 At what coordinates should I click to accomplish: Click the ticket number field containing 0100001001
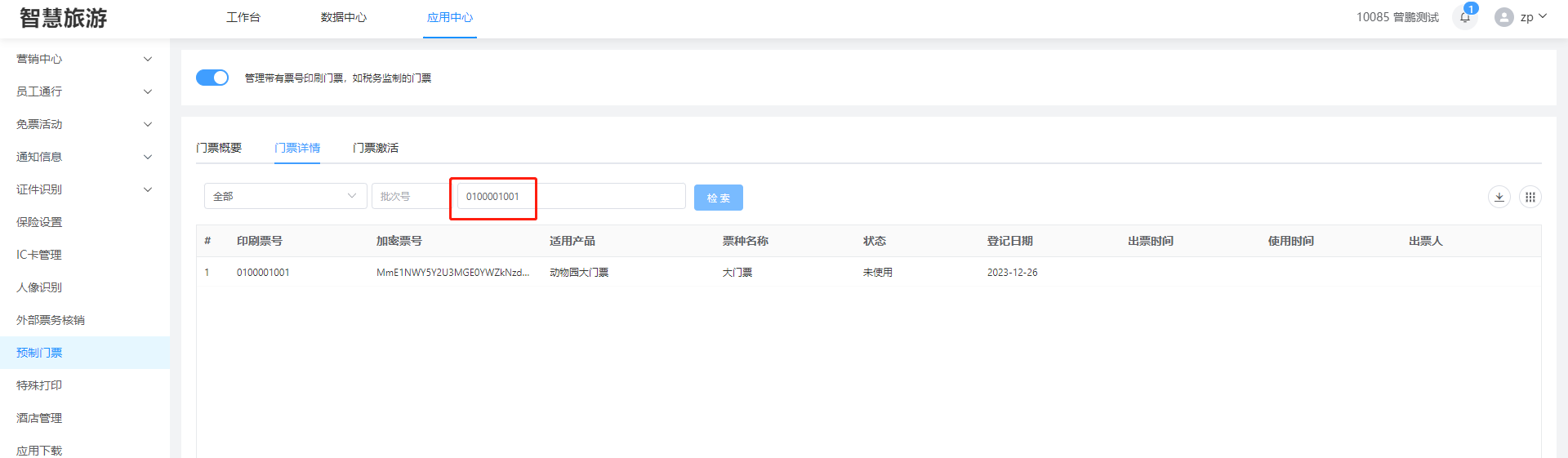click(570, 196)
